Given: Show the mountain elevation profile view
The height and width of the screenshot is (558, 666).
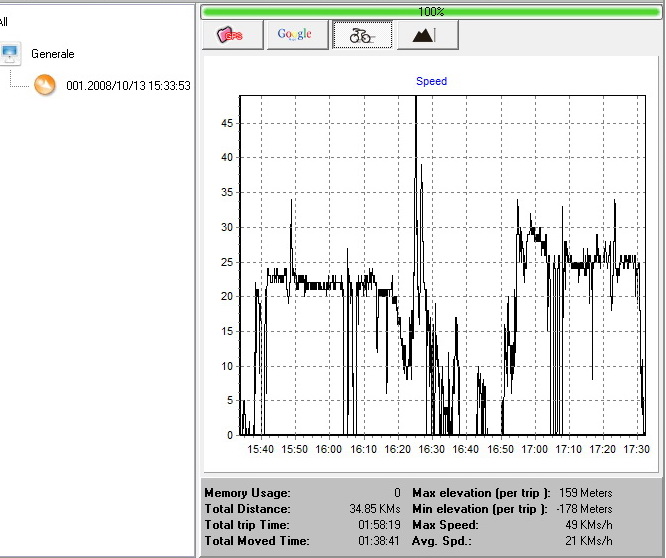Looking at the screenshot, I should [x=427, y=35].
